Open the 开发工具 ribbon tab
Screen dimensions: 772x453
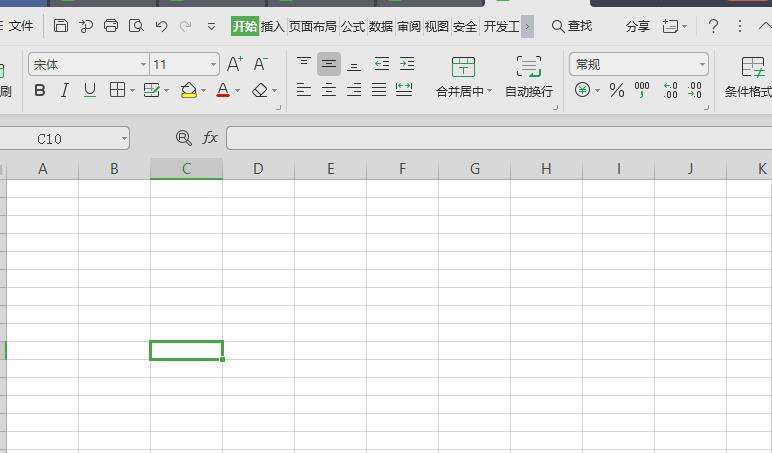click(x=501, y=26)
